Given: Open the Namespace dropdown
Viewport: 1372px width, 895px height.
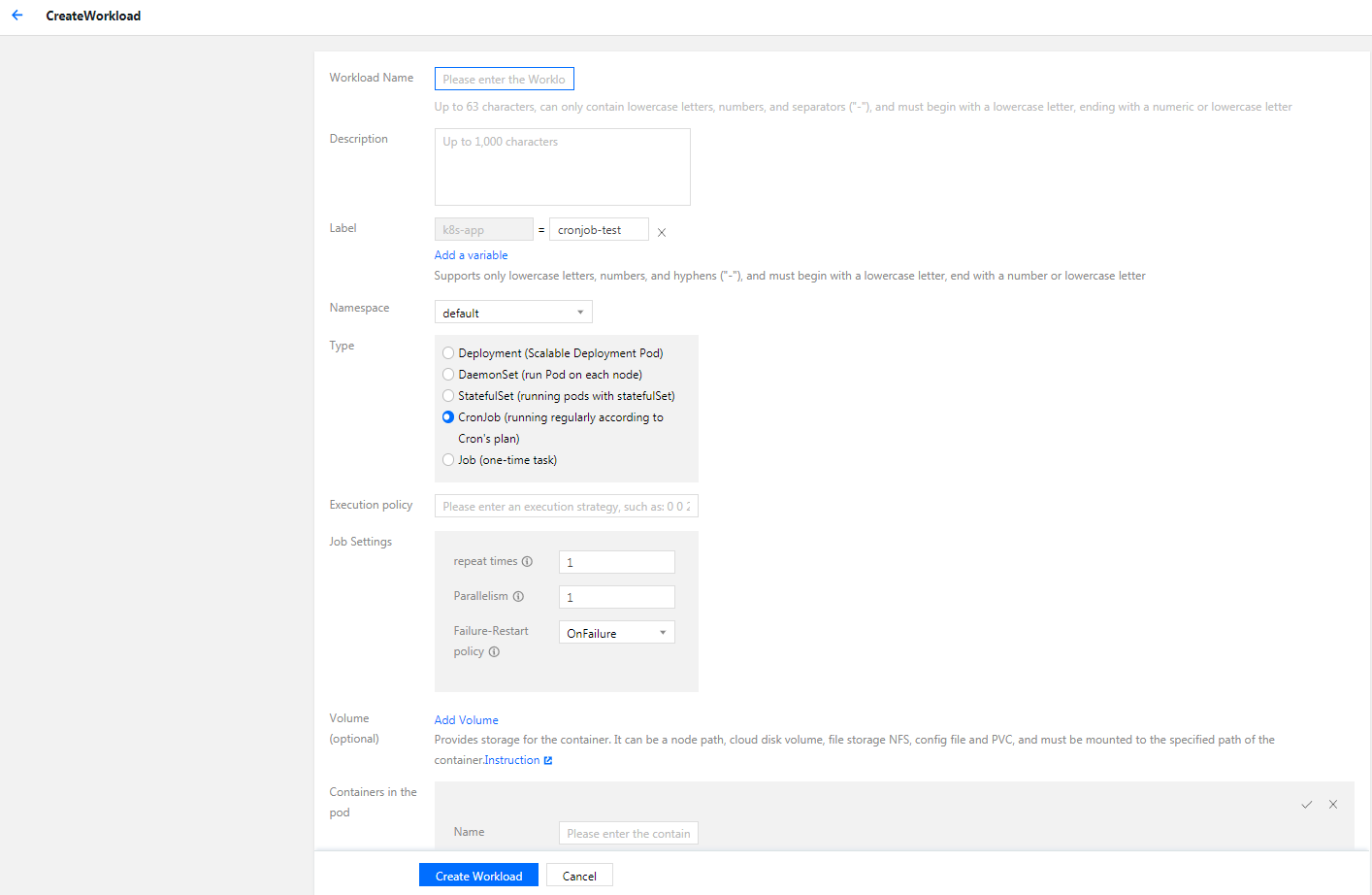Looking at the screenshot, I should (x=512, y=313).
